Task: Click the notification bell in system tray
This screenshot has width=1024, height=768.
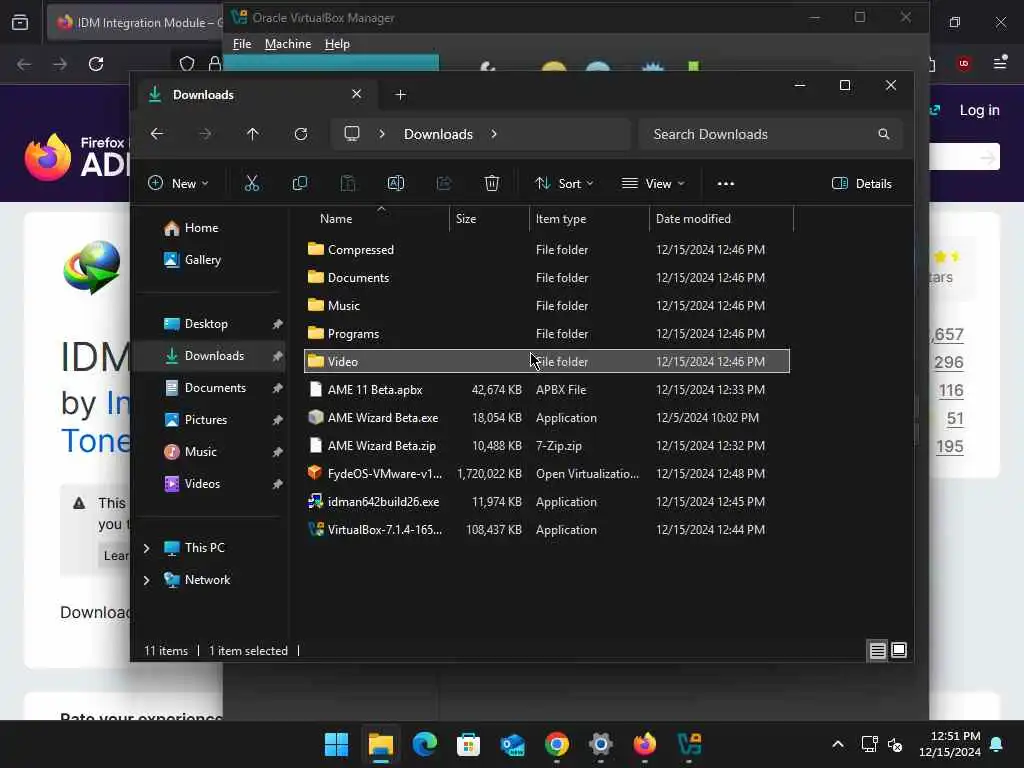Action: tap(997, 744)
